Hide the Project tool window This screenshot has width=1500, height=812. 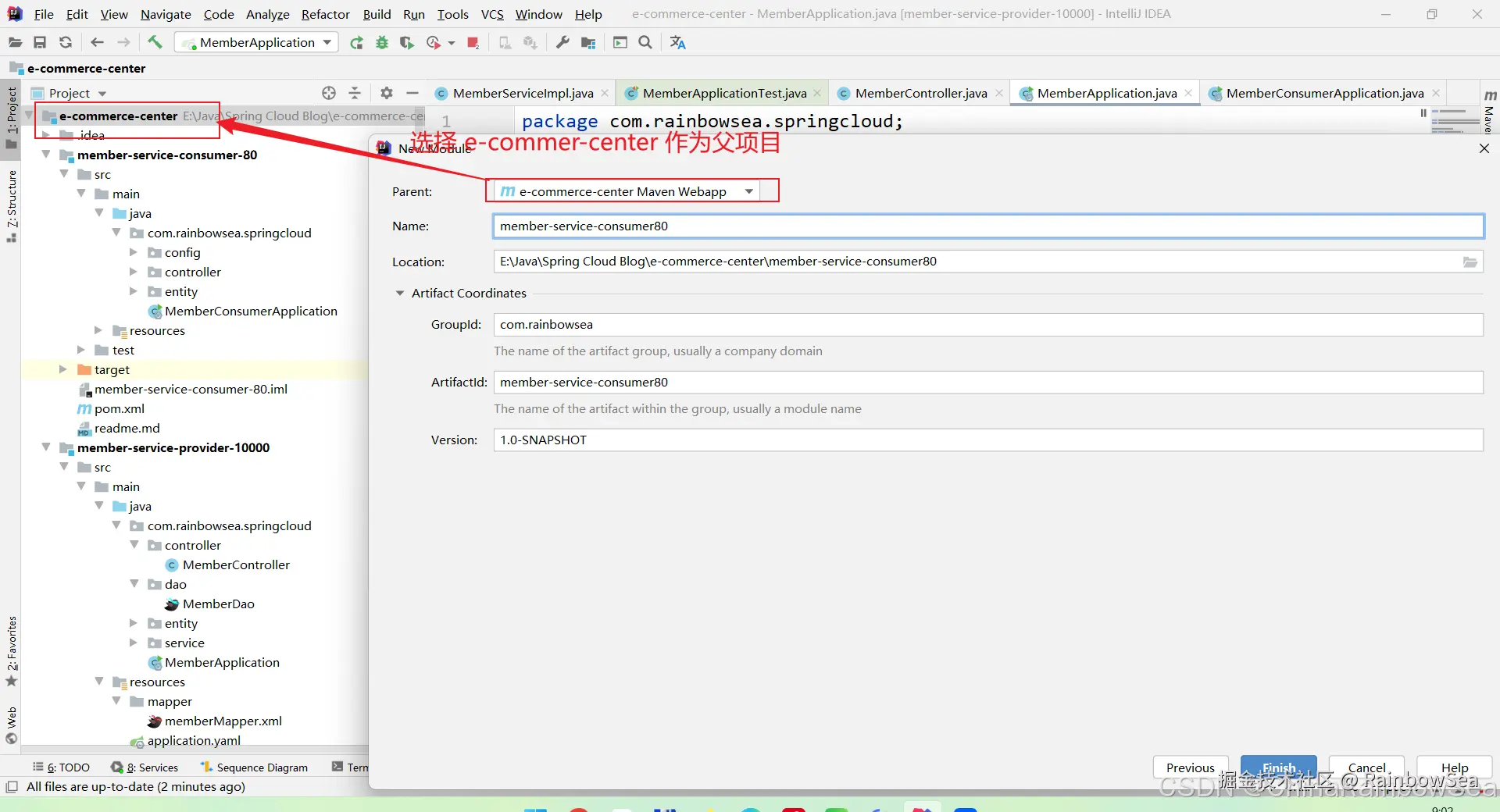click(x=412, y=93)
